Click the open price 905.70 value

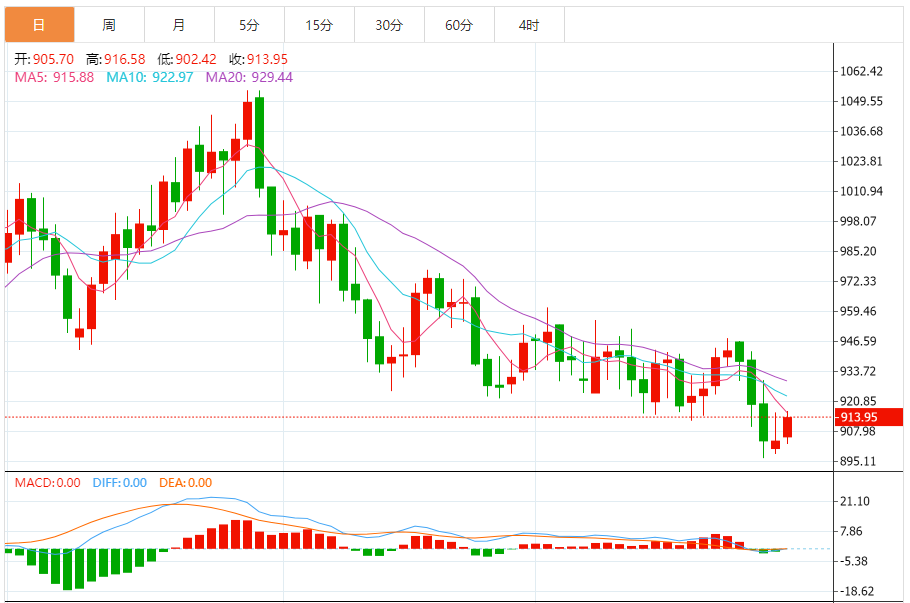pos(53,59)
